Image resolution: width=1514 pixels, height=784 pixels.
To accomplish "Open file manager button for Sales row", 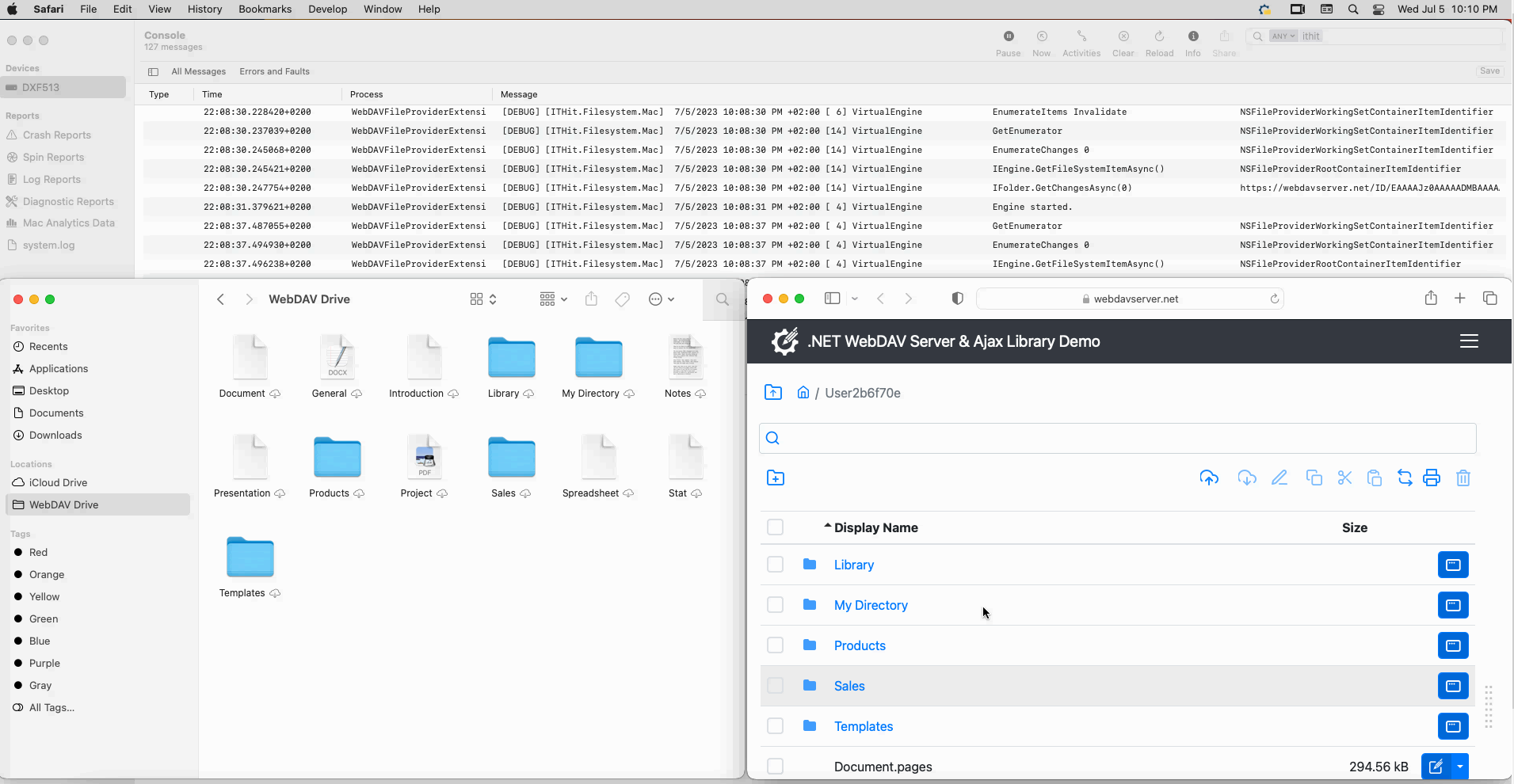I will (1453, 686).
